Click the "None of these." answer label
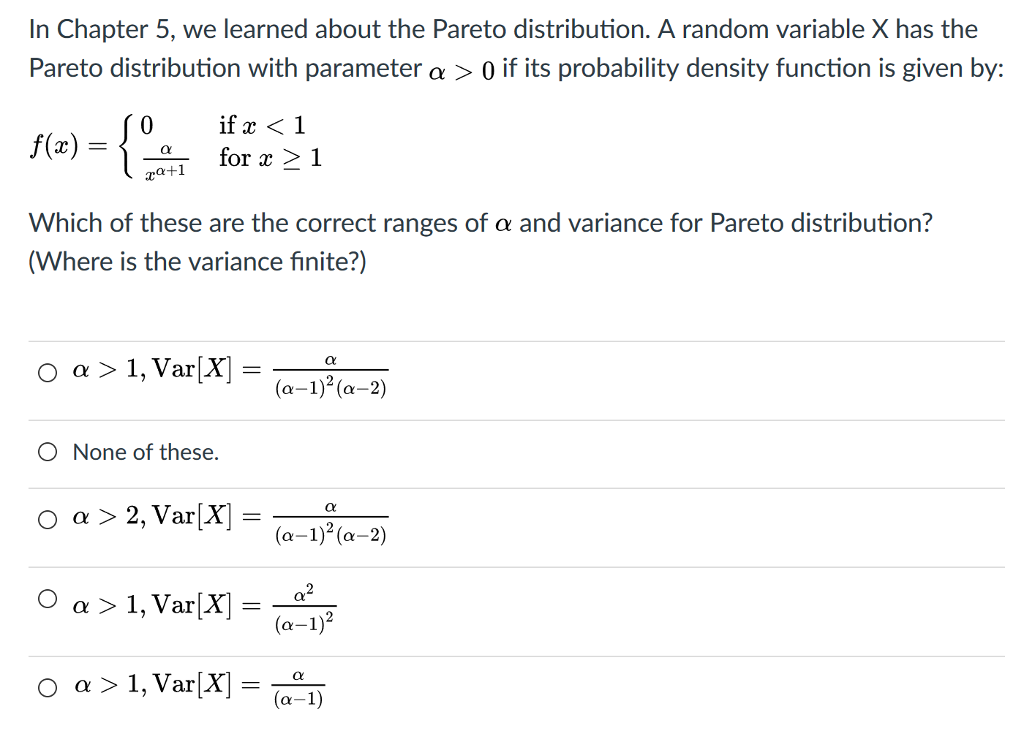This screenshot has width=1024, height=731. tap(146, 452)
